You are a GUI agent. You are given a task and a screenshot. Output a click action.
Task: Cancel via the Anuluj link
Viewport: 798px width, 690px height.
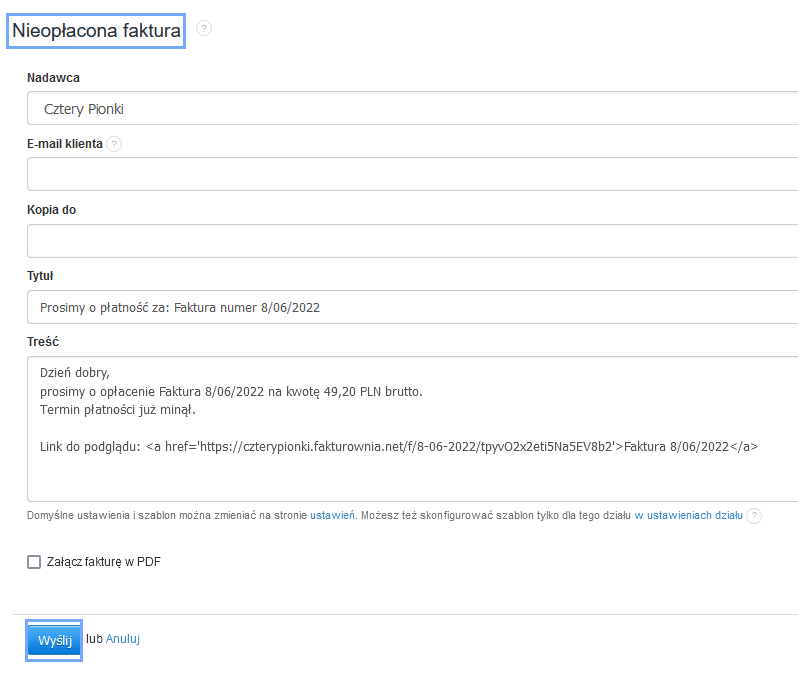[x=123, y=639]
